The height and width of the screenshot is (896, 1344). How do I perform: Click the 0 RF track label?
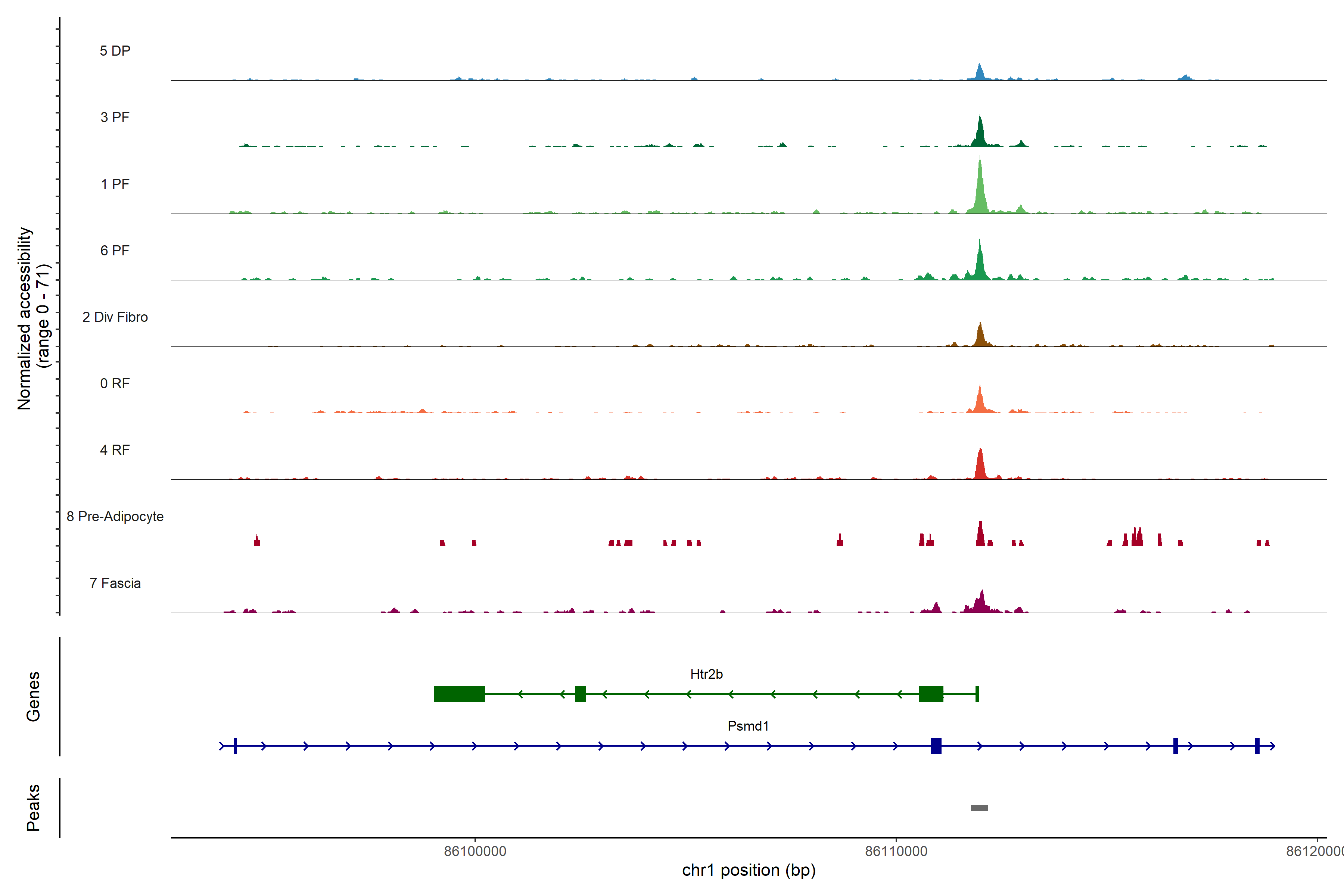(x=115, y=383)
